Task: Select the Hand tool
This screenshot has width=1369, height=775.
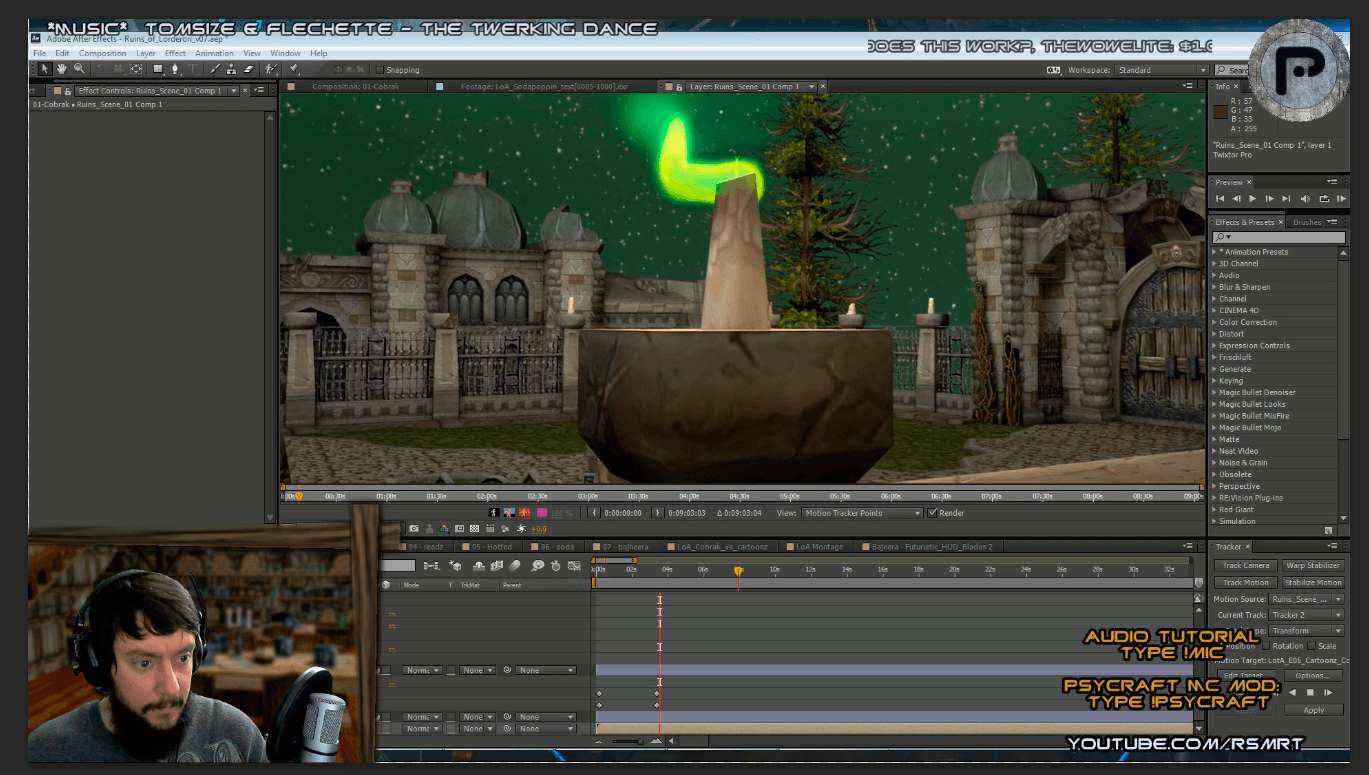Action: point(62,69)
